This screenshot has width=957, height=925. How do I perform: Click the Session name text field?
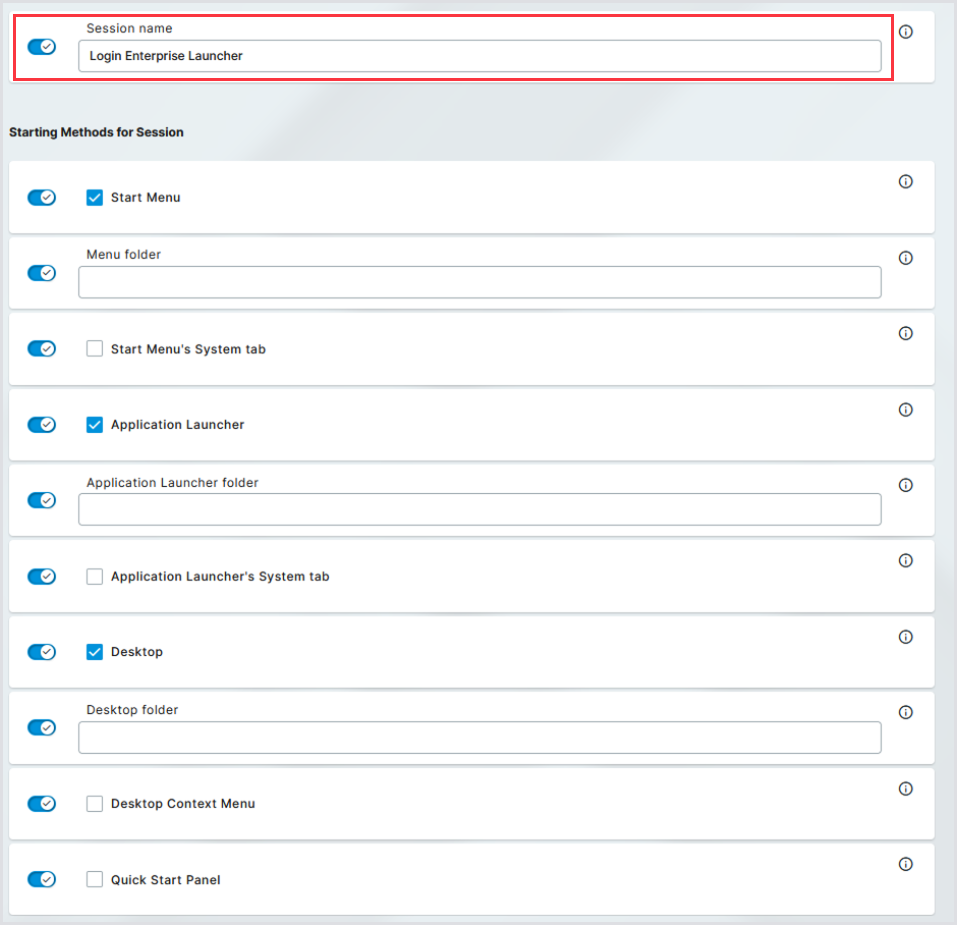[480, 56]
